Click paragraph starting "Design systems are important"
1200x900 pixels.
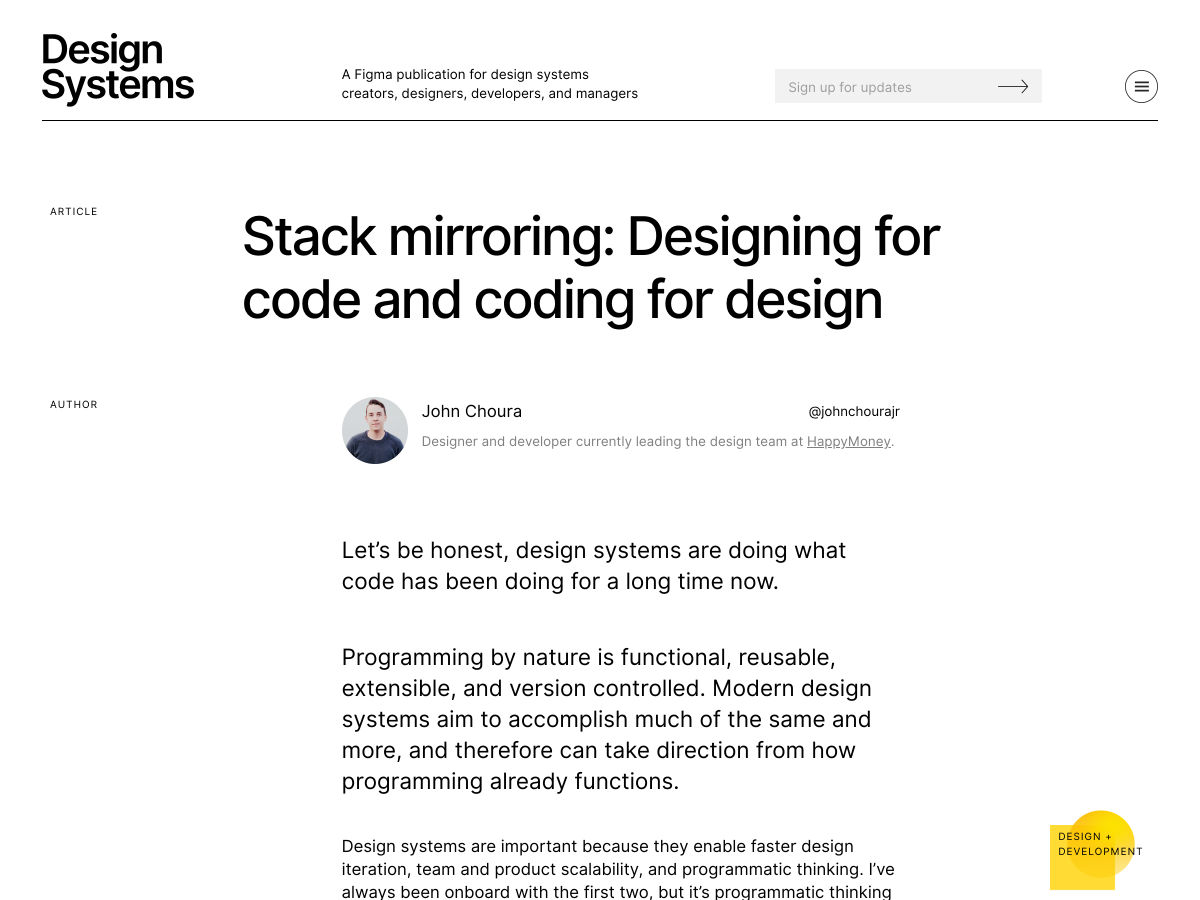pyautogui.click(x=618, y=869)
